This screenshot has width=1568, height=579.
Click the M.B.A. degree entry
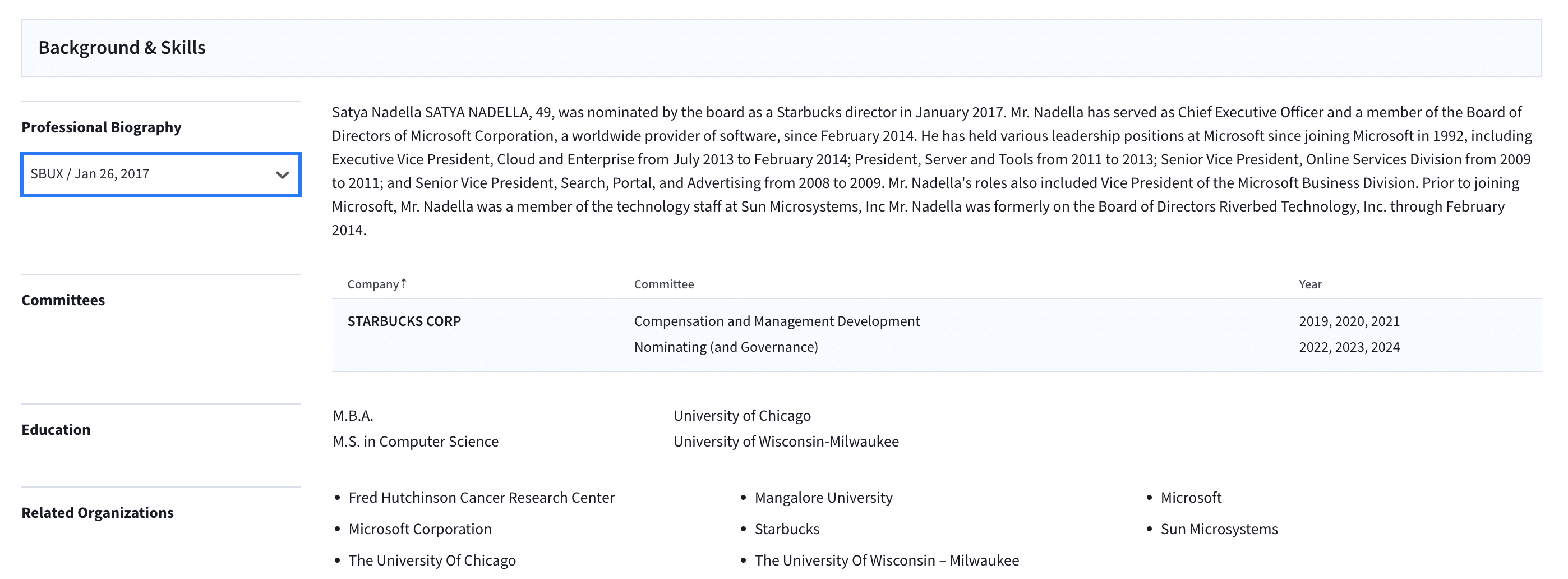[x=353, y=416]
